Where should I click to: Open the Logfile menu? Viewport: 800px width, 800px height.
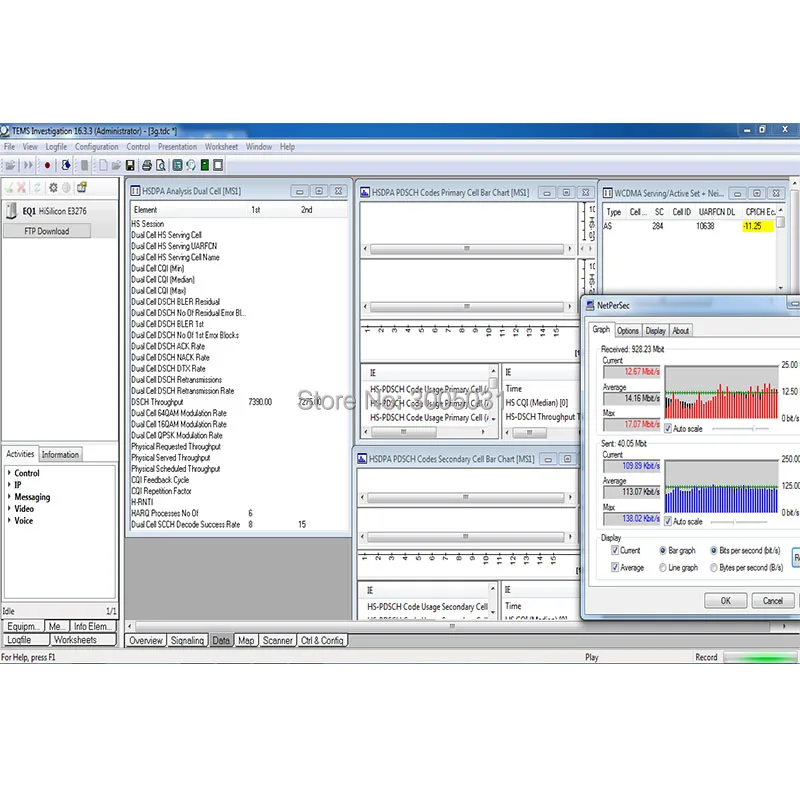56,147
